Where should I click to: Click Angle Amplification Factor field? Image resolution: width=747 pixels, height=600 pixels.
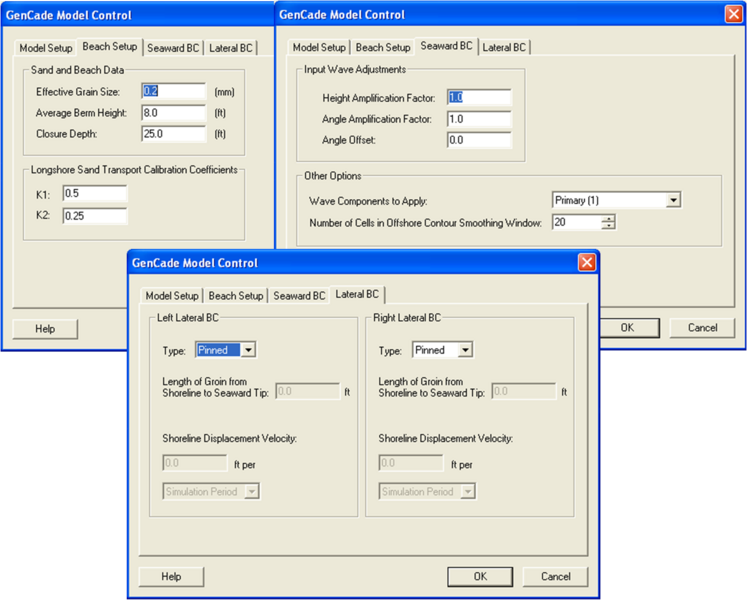(479, 119)
